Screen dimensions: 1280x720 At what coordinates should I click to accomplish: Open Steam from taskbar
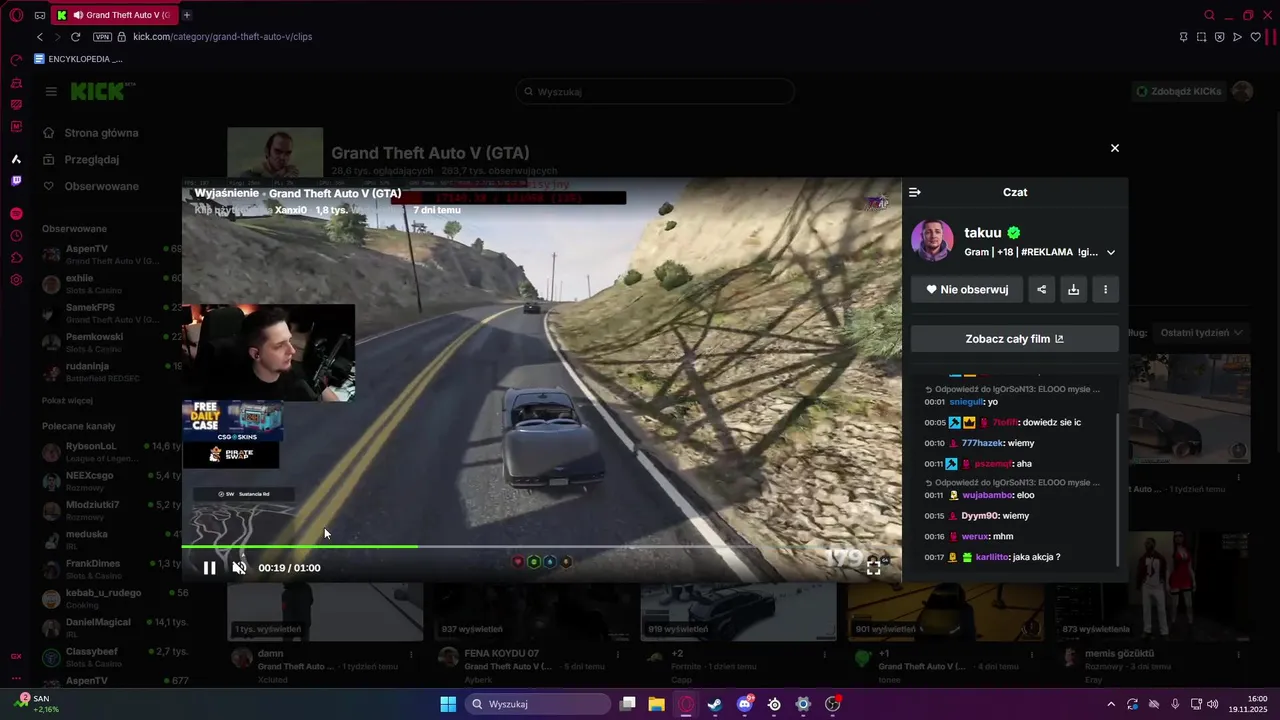click(715, 704)
